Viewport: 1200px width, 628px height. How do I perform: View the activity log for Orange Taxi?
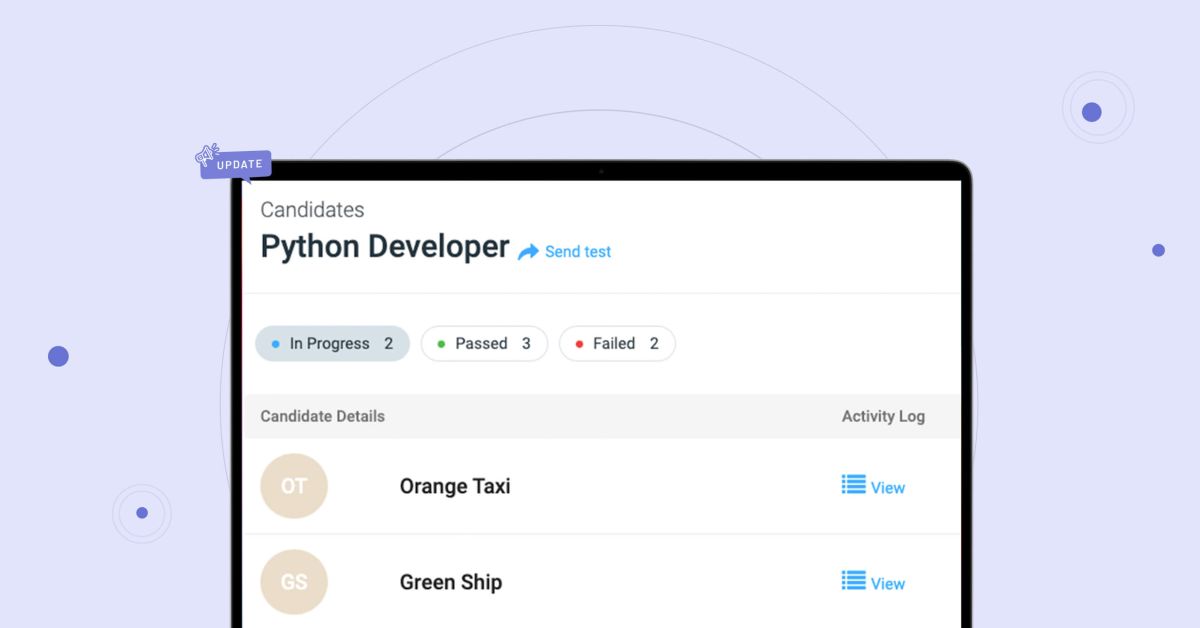(888, 488)
